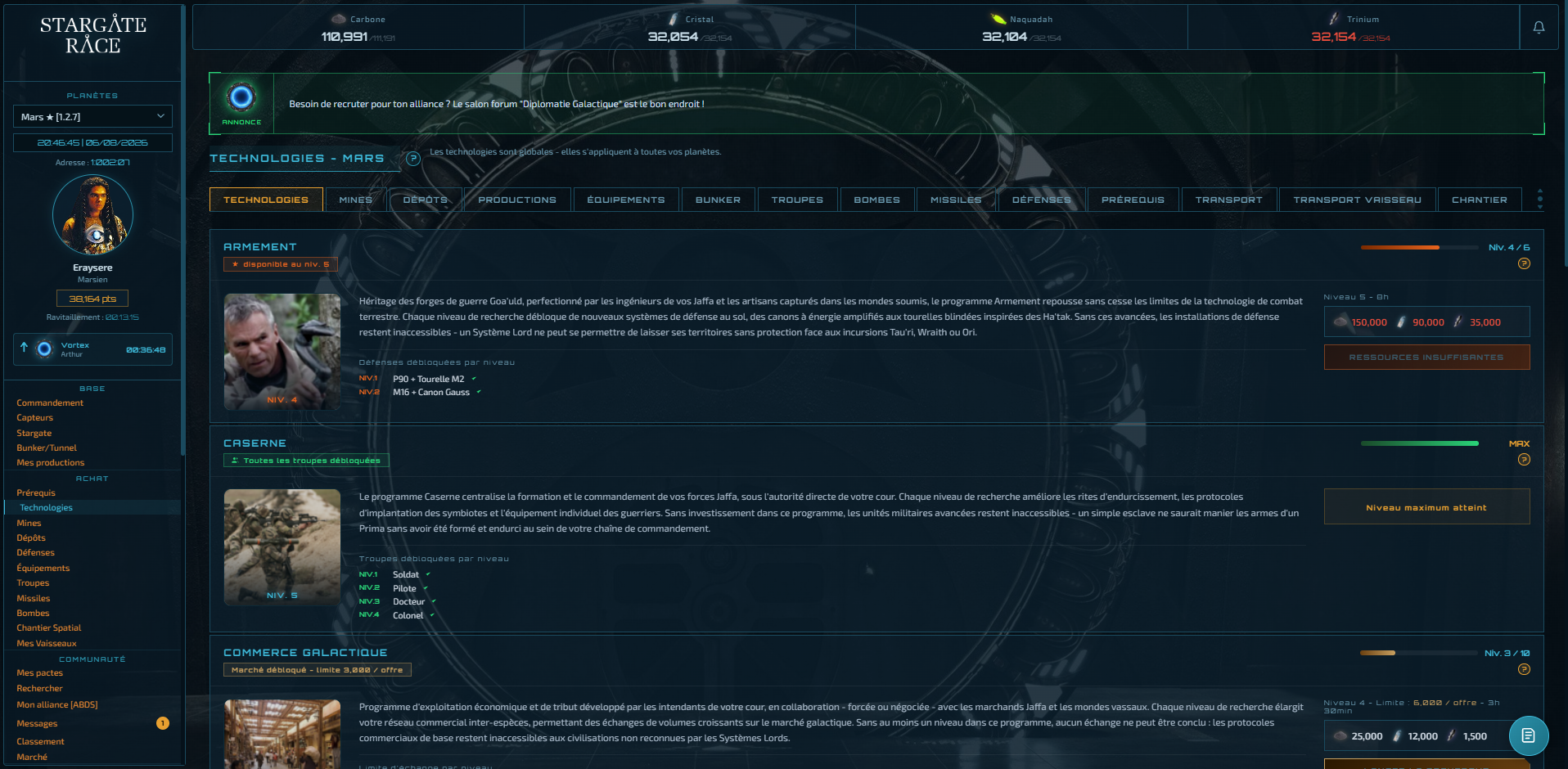Viewport: 1568px width, 769px height.
Task: Click the Ressources Insuffisantes button
Action: pos(1426,357)
